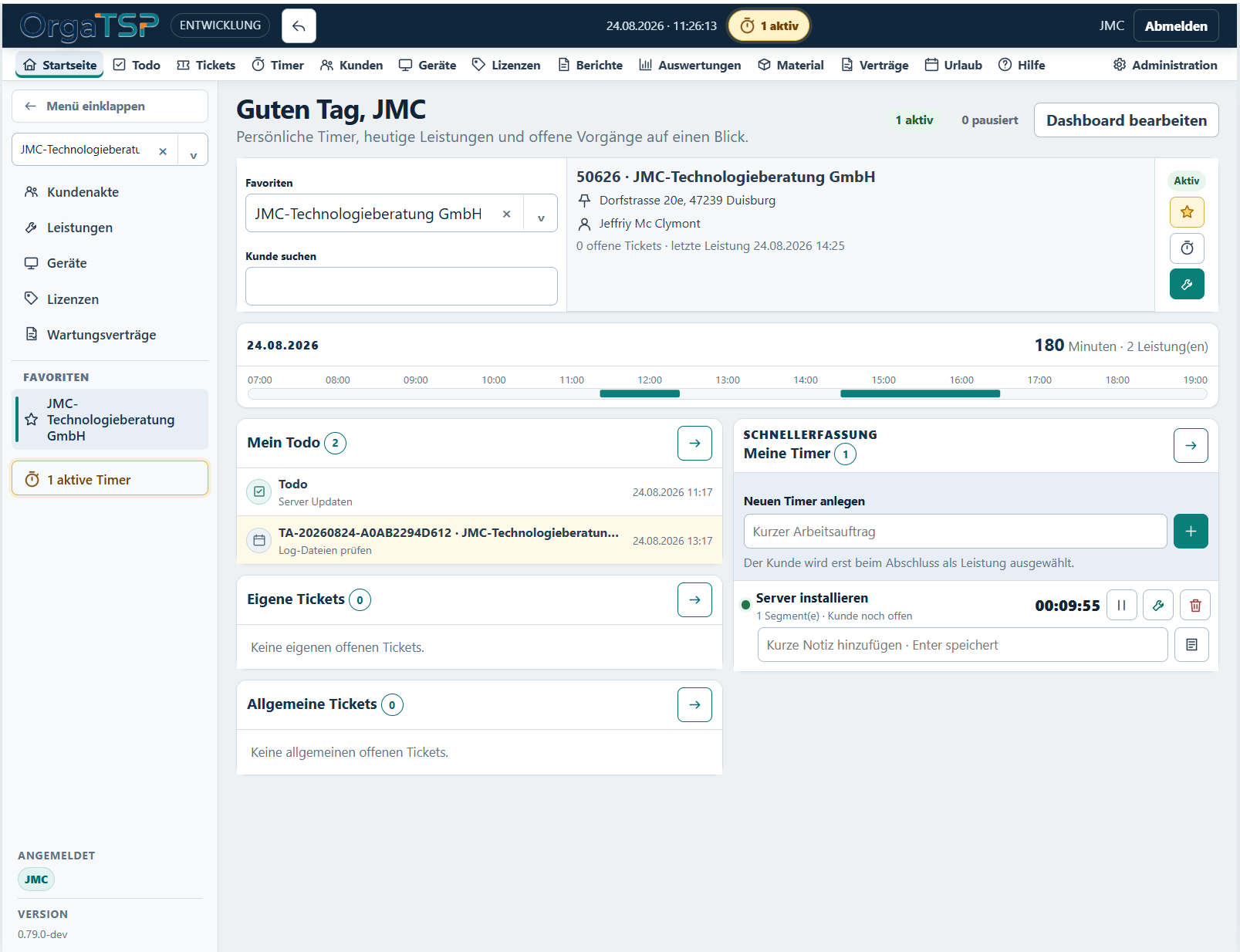Open Geräte in the sidebar

point(110,263)
